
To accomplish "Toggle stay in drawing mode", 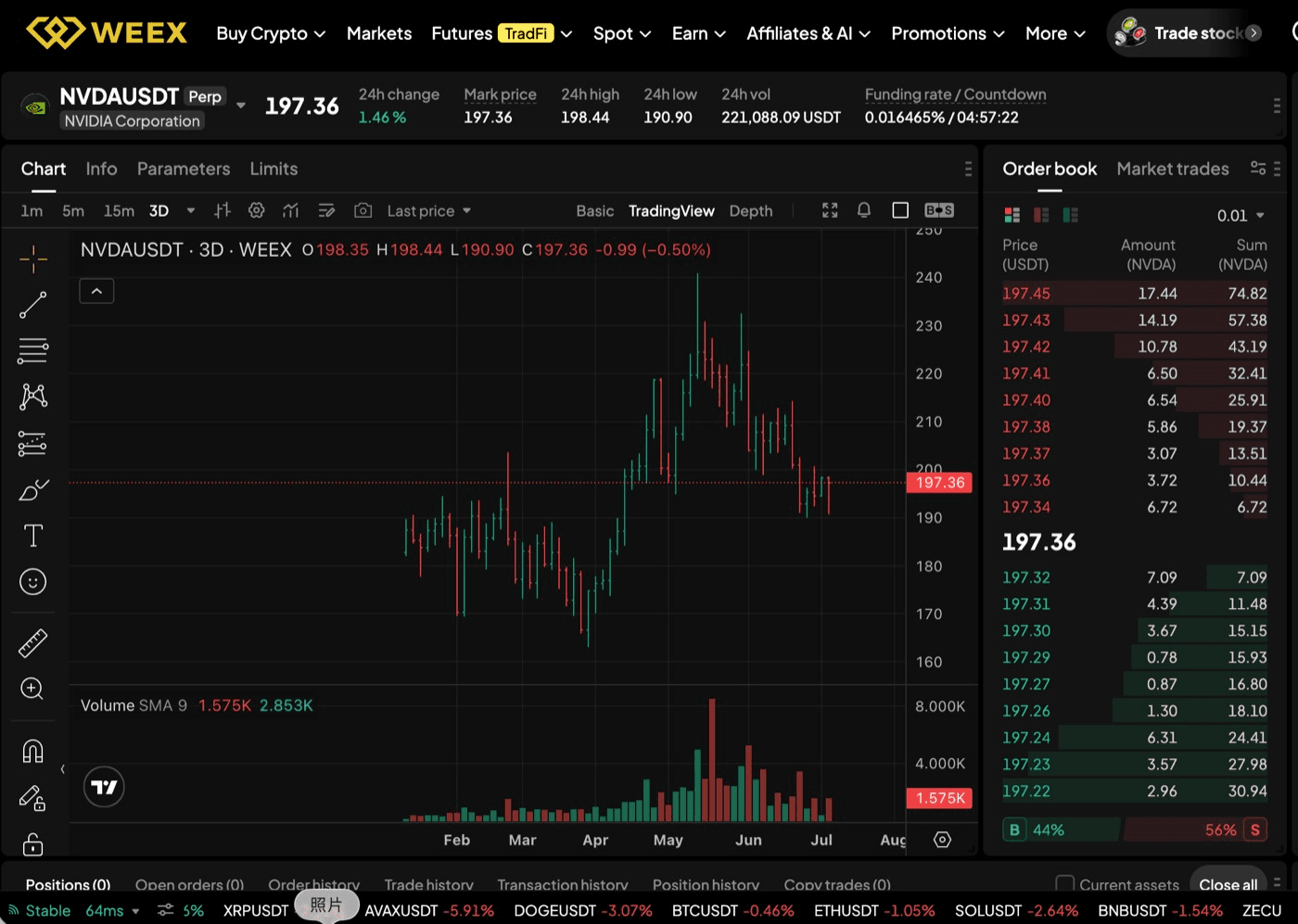I will [x=33, y=797].
